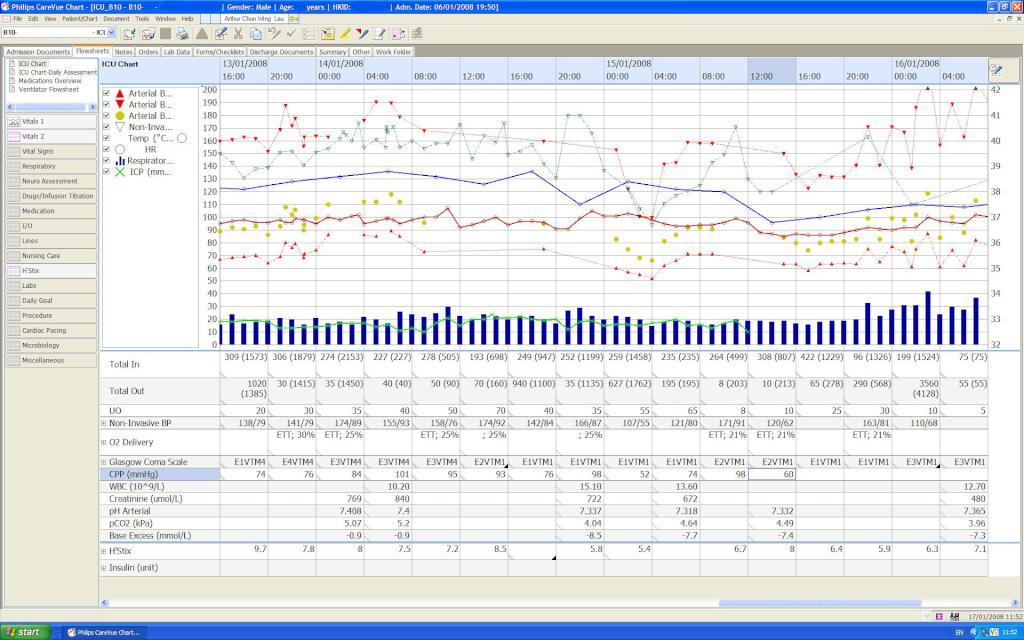Click the Vitals 1 graph icon
The height and width of the screenshot is (640, 1024).
click(14, 121)
